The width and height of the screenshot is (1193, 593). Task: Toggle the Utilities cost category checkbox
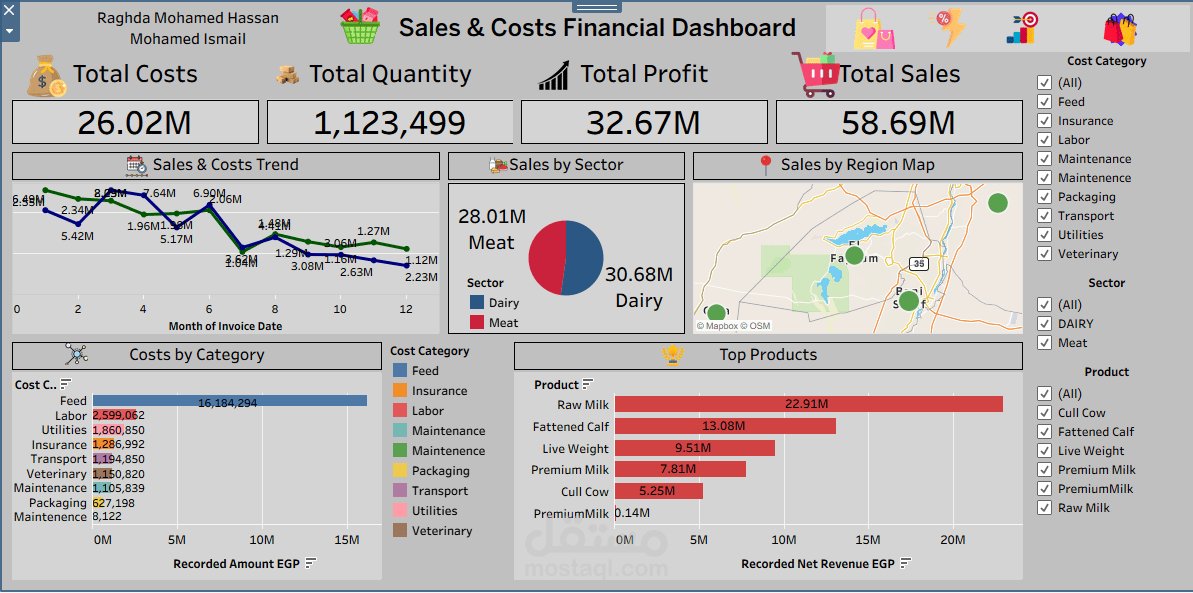[x=1044, y=235]
